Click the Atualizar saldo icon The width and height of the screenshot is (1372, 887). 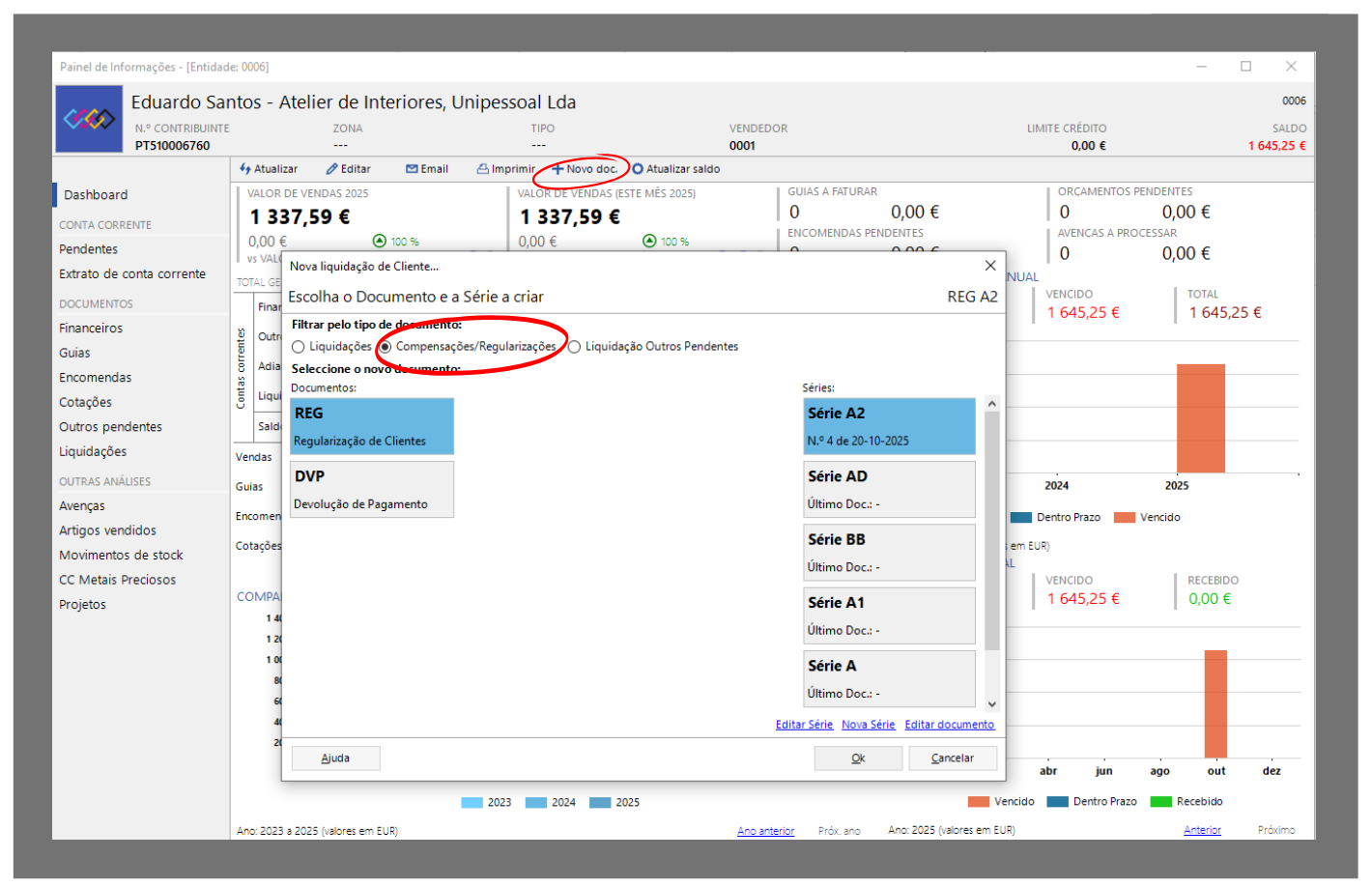[x=638, y=169]
